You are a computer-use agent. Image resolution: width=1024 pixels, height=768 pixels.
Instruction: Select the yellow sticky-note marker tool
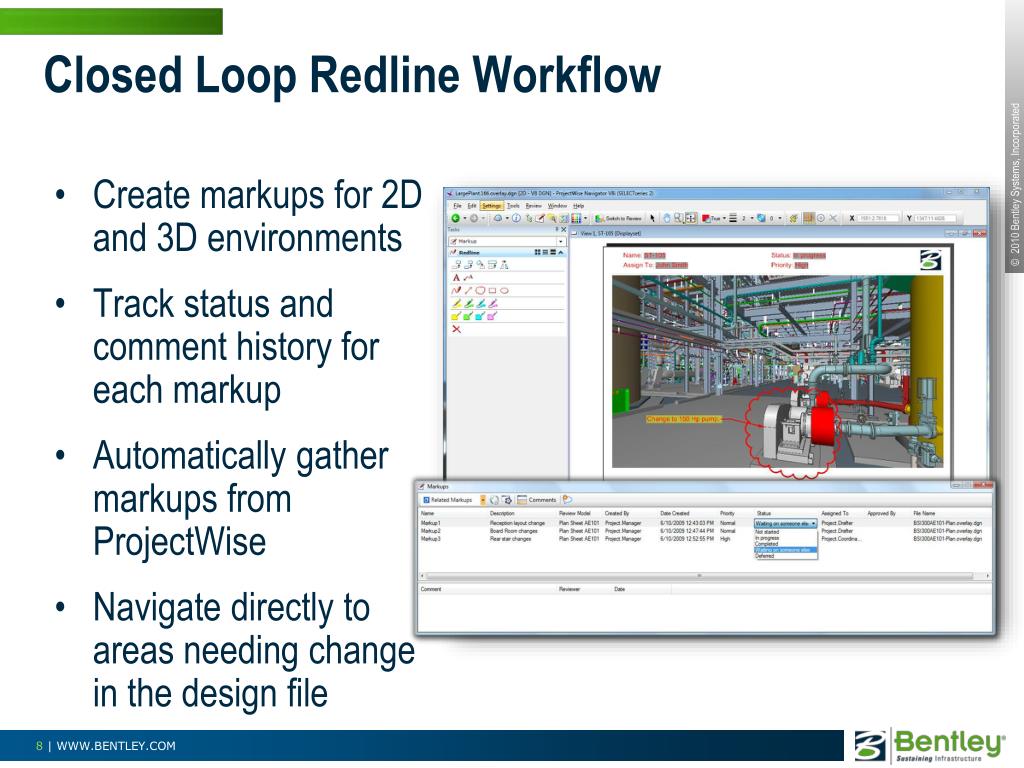(456, 316)
